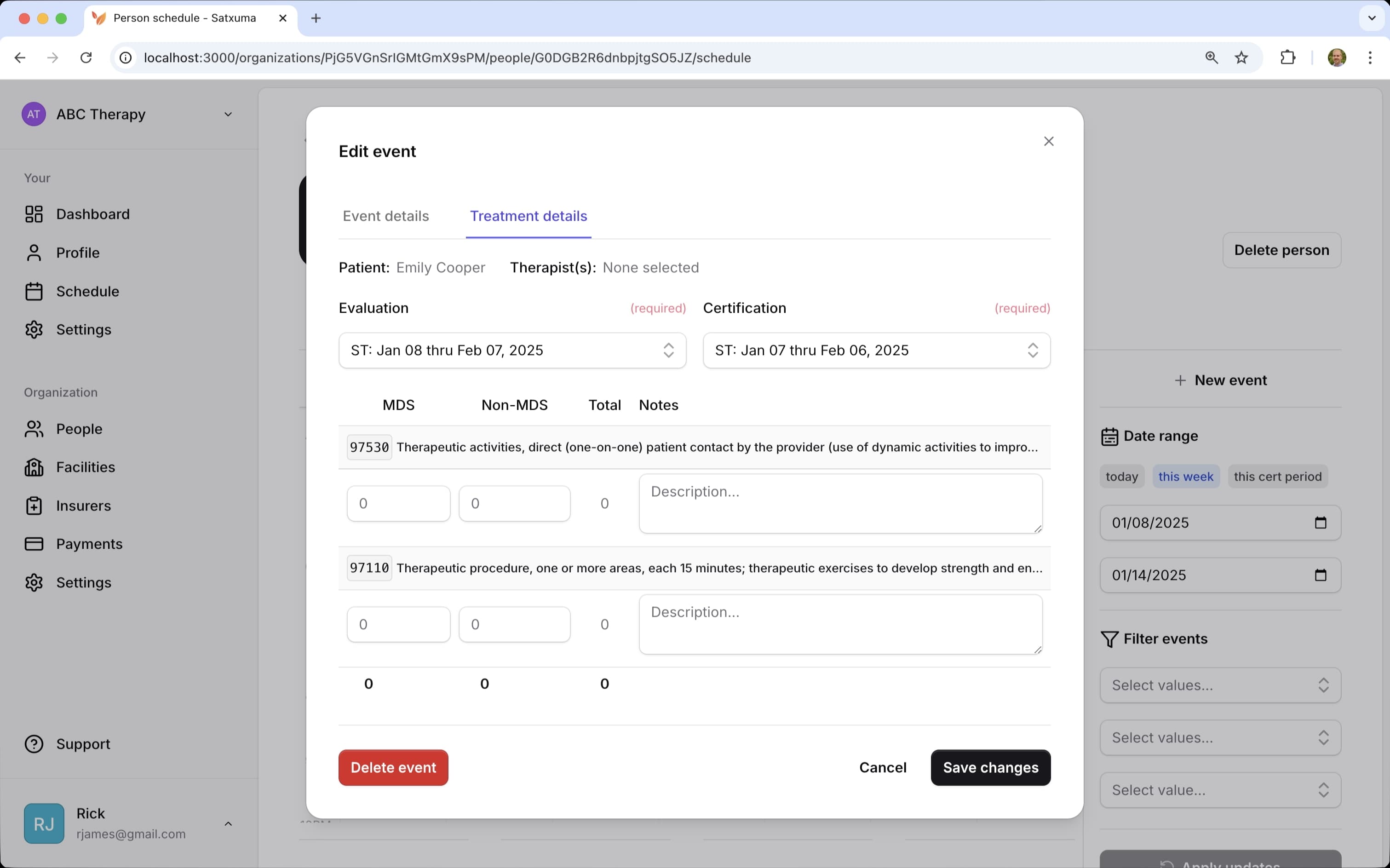Open the first Select values filter dropdown
The width and height of the screenshot is (1390, 868).
(x=1220, y=685)
